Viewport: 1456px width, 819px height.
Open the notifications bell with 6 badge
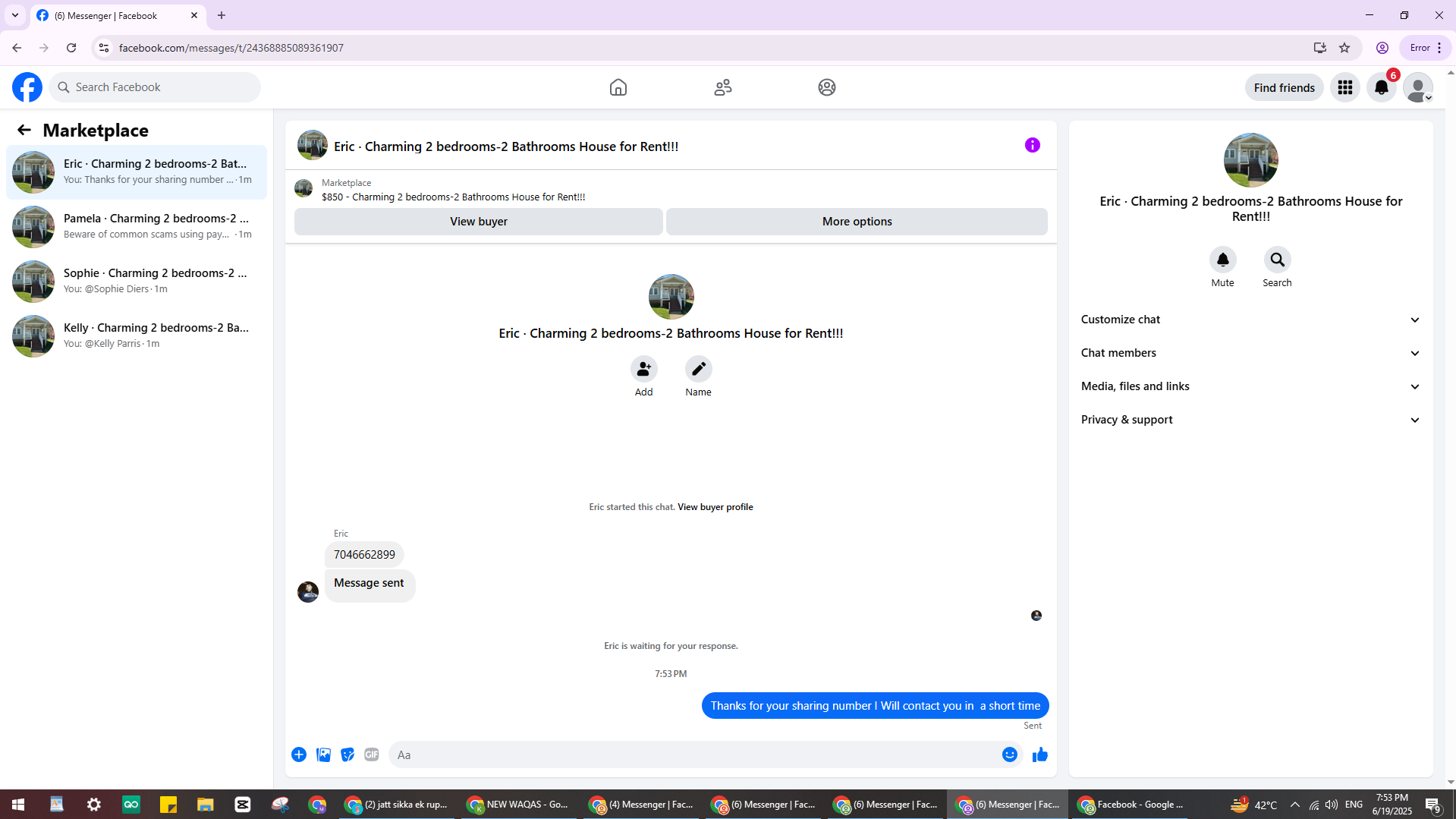(x=1382, y=87)
